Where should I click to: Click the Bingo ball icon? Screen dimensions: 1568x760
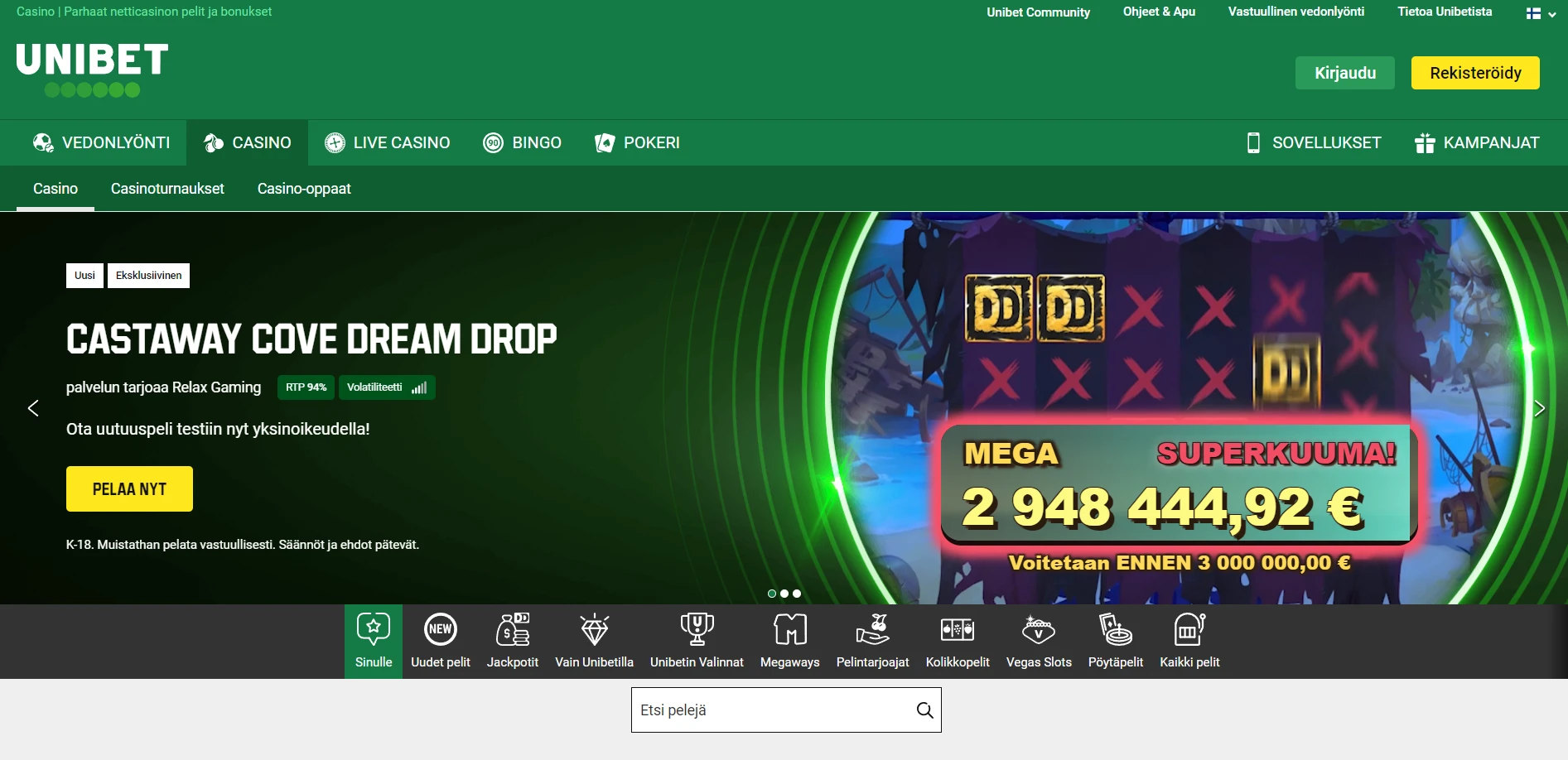coord(494,142)
